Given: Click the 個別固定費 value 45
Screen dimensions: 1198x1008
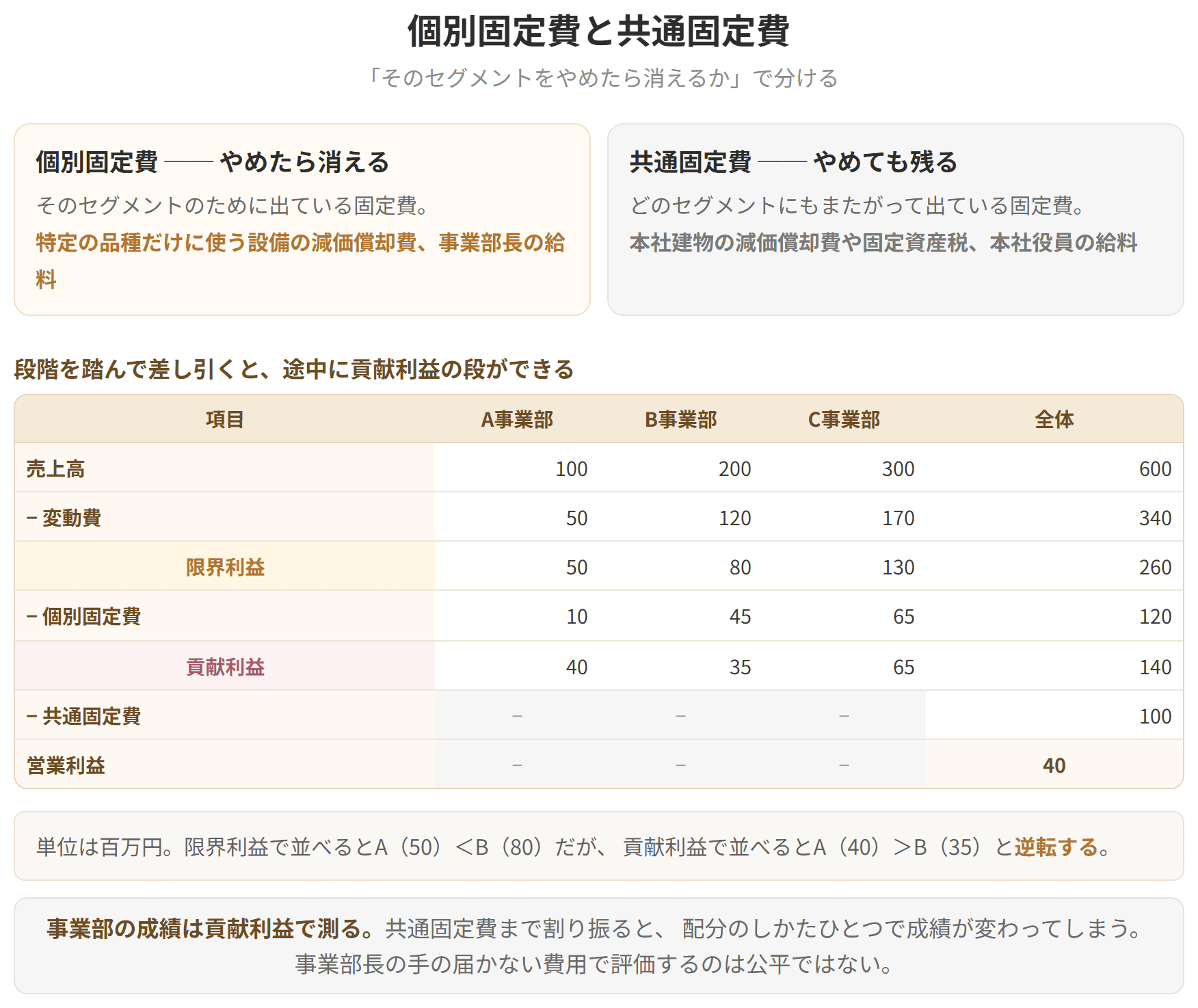Looking at the screenshot, I should click(740, 616).
